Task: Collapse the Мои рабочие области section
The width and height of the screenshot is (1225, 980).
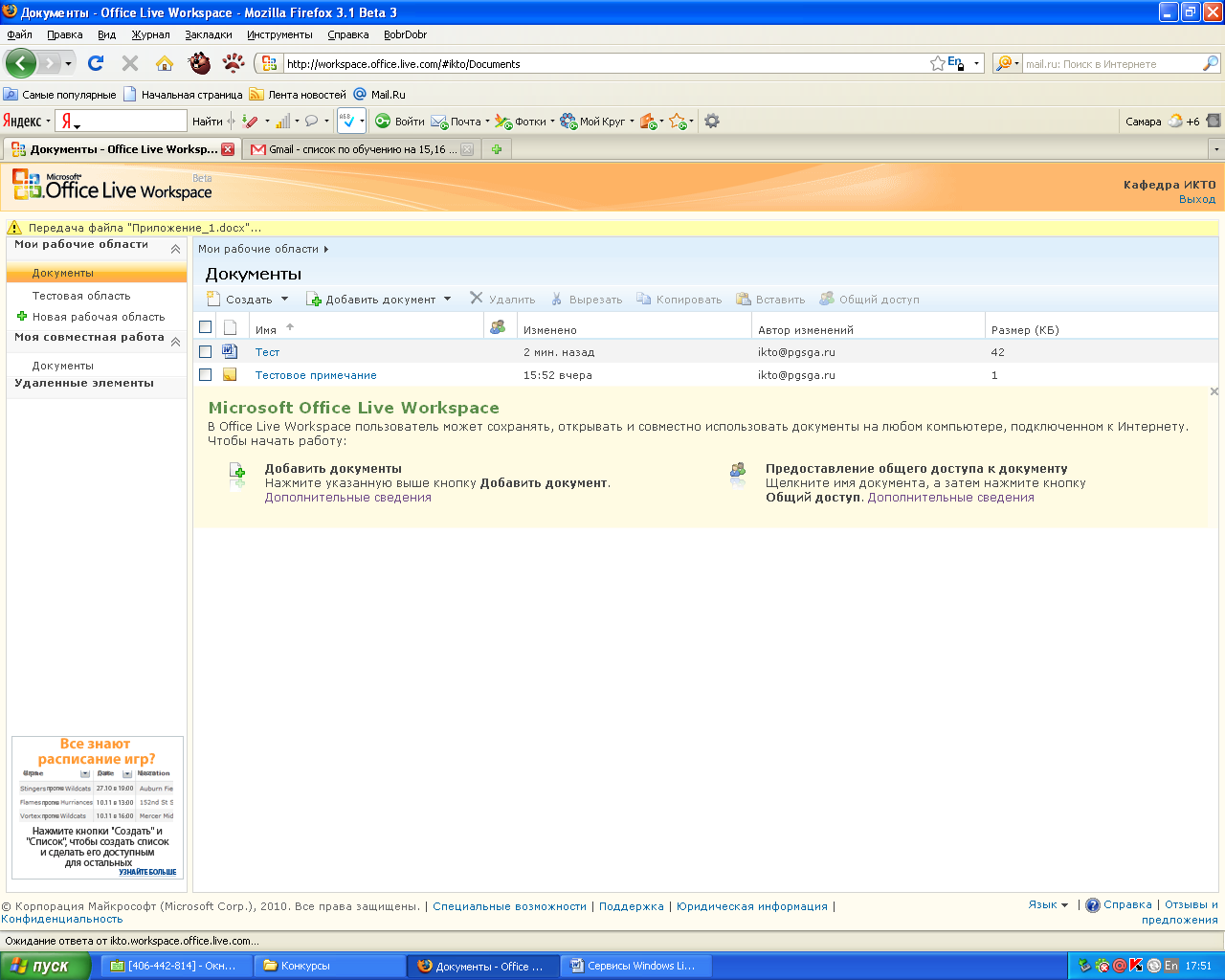Action: (x=175, y=248)
